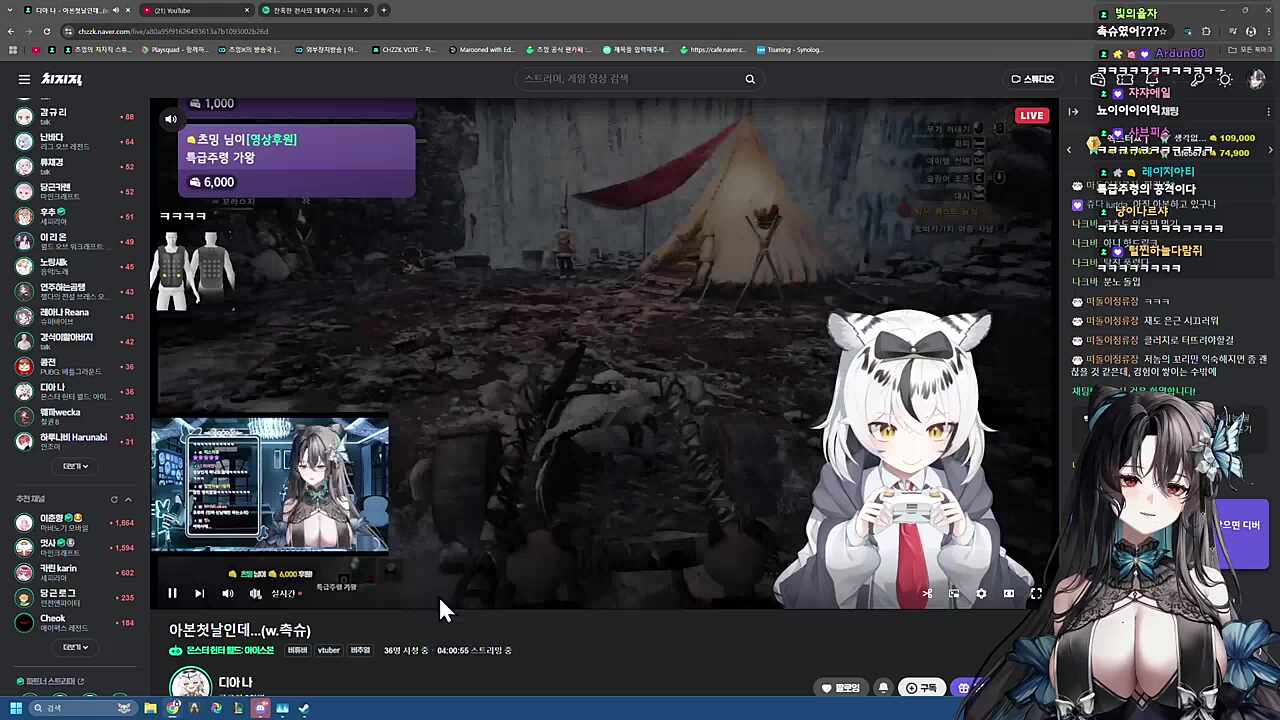Toggle the notification bell for this channel

tap(883, 688)
